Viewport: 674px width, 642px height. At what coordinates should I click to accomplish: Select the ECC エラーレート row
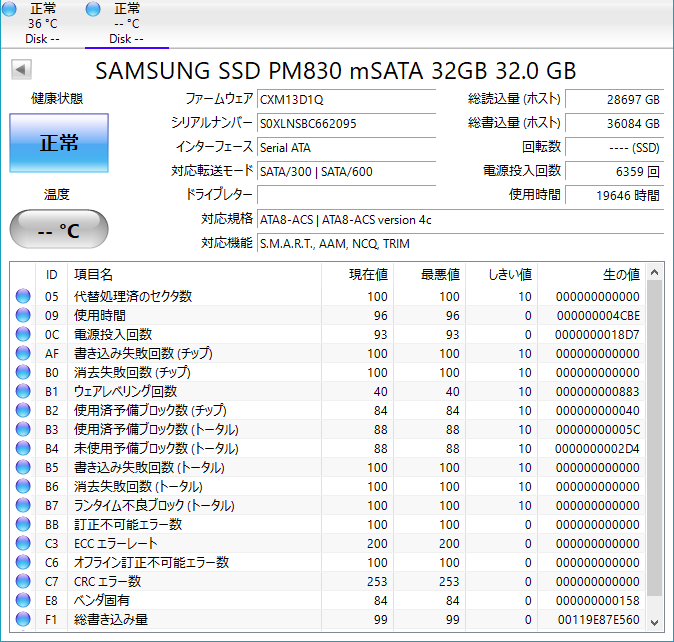[x=328, y=544]
